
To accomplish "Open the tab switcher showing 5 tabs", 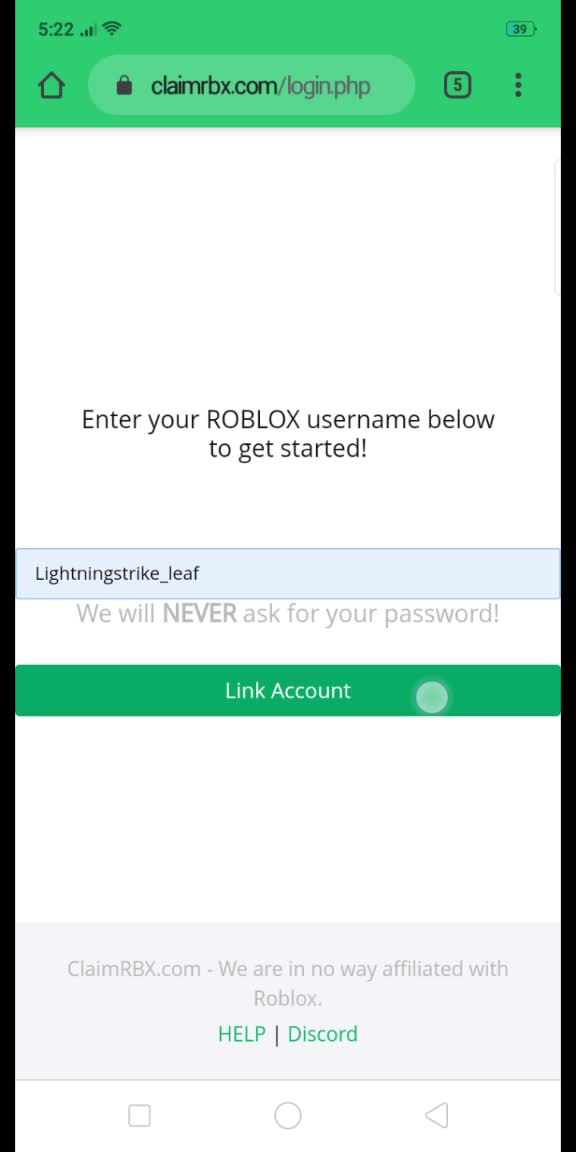I will pos(457,85).
